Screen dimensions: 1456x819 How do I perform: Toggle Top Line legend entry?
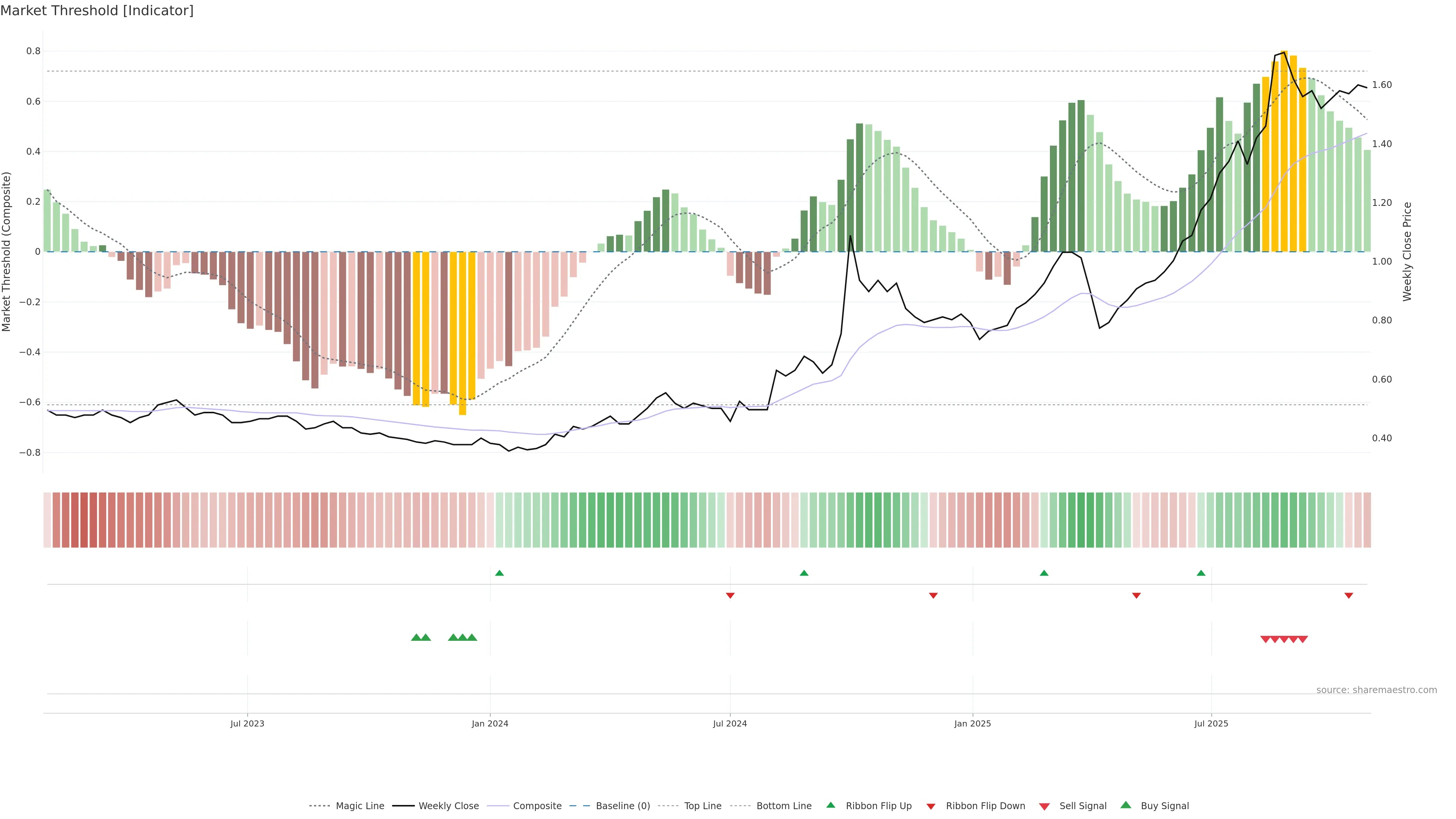coord(703,806)
